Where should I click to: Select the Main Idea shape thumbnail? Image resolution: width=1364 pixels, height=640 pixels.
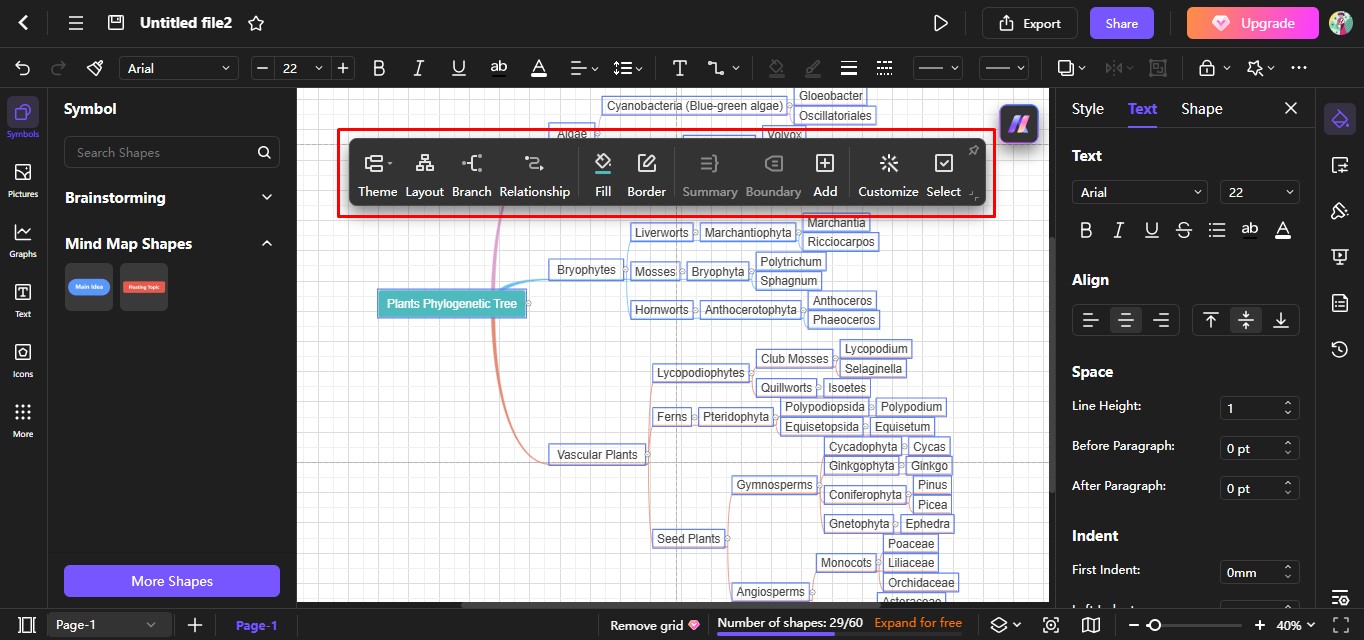(x=89, y=287)
